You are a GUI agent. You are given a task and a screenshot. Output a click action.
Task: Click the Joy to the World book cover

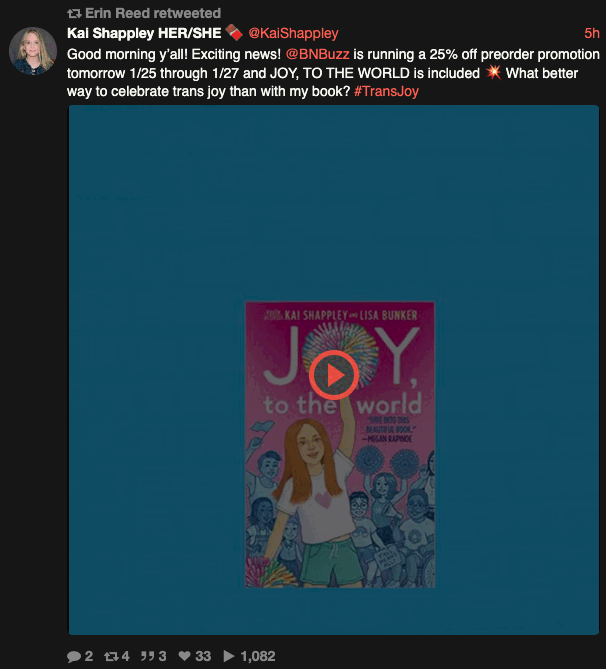click(x=340, y=445)
